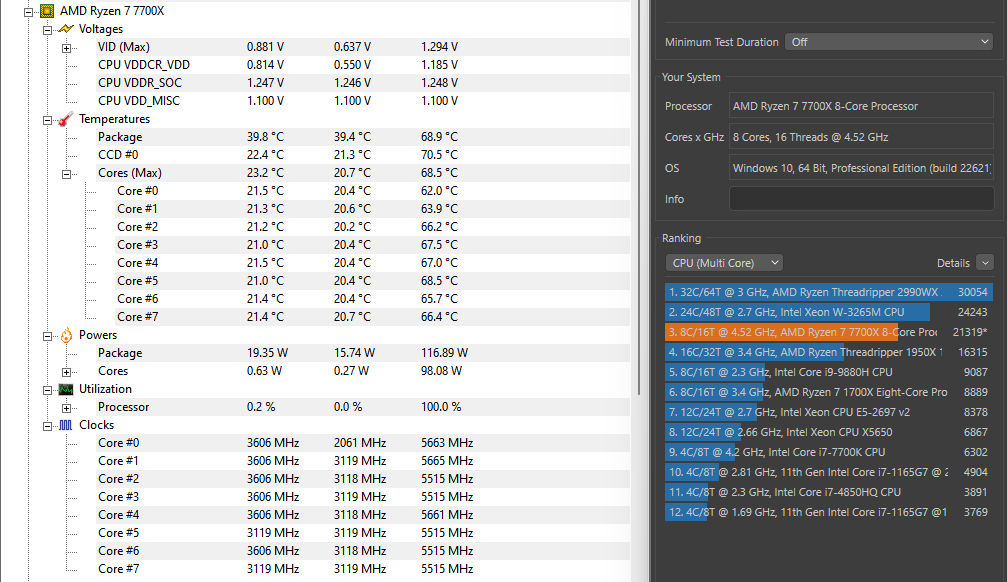Click the Utilization graph icon

tap(66, 389)
